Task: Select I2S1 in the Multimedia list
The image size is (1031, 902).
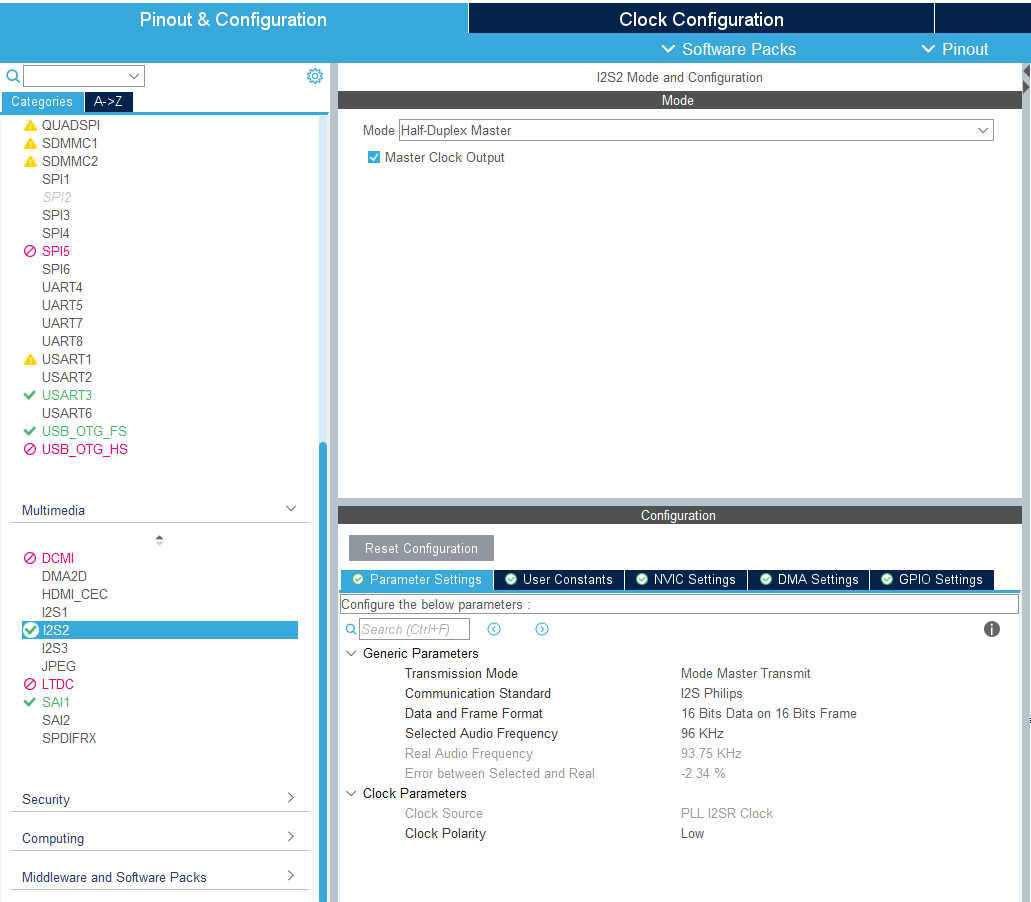Action: [x=55, y=612]
